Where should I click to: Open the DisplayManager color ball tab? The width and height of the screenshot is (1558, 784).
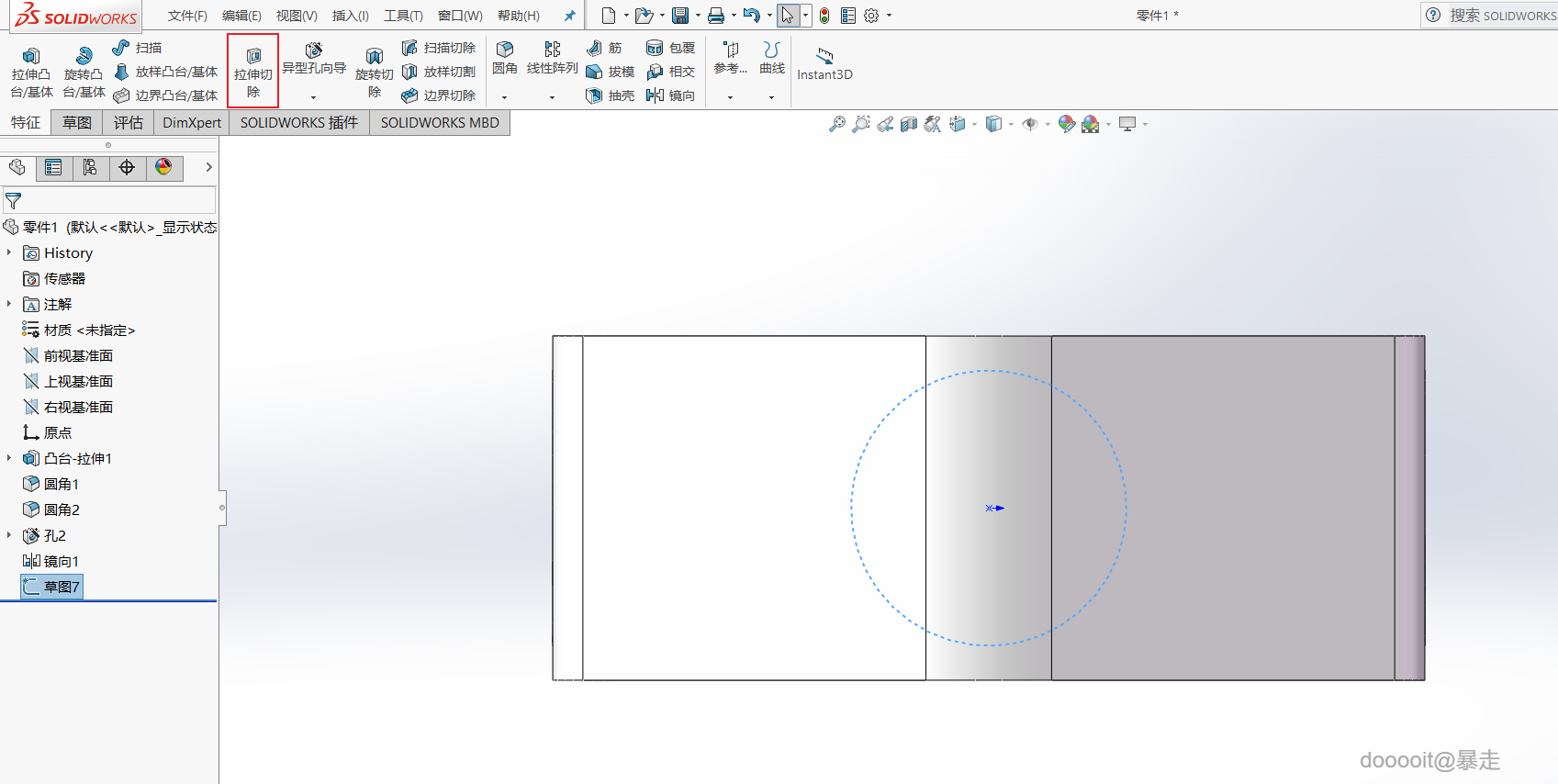(x=163, y=167)
